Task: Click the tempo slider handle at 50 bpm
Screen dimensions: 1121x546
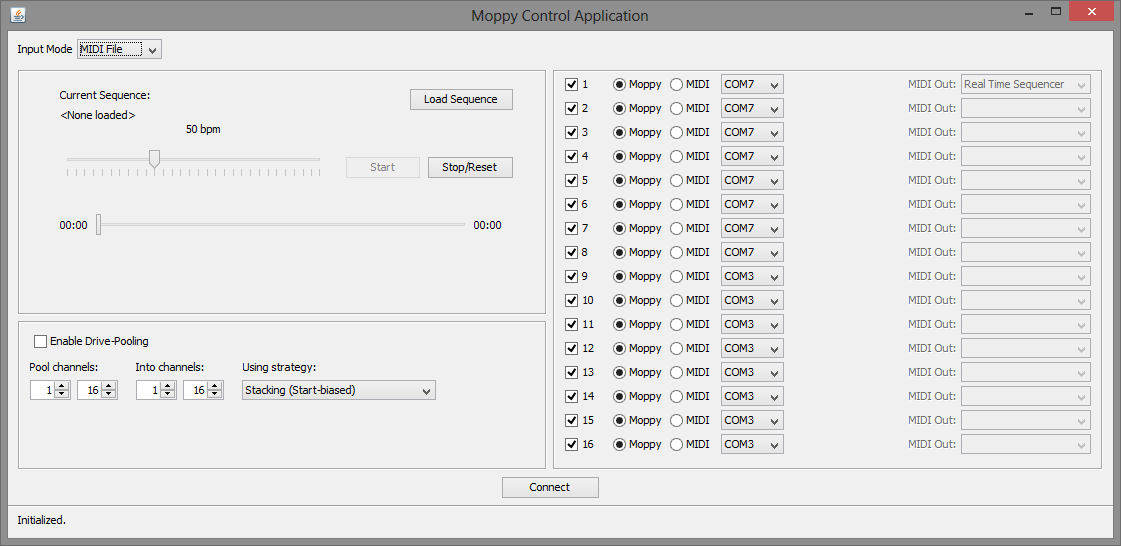Action: [x=154, y=158]
